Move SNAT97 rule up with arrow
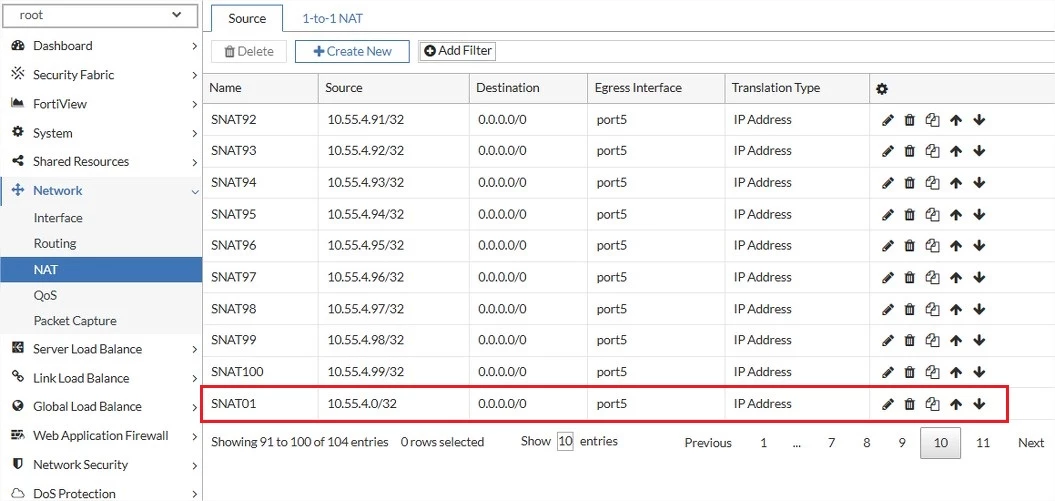The height and width of the screenshot is (501, 1055). point(955,278)
